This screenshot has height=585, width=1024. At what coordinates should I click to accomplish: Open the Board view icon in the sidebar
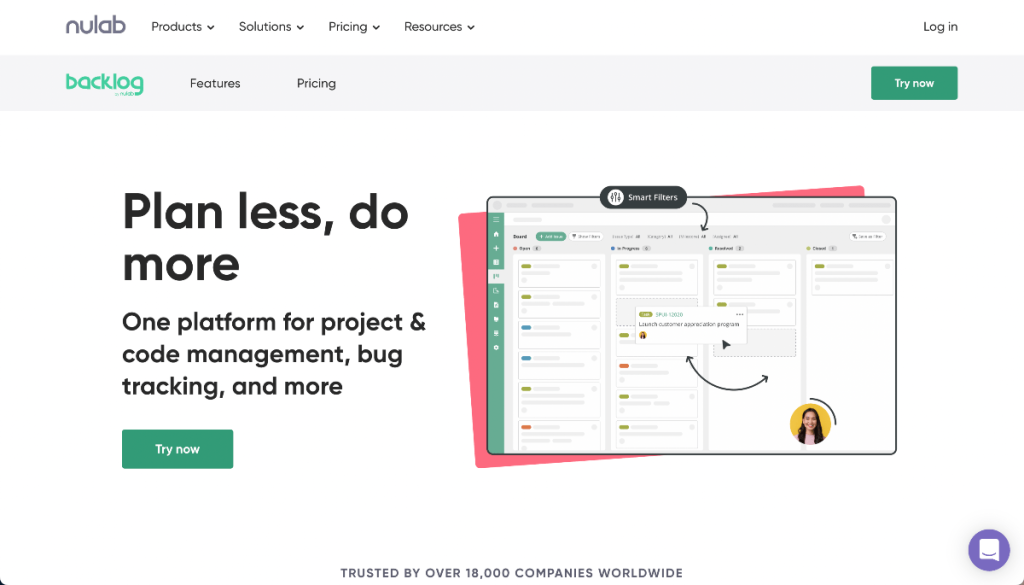496,276
